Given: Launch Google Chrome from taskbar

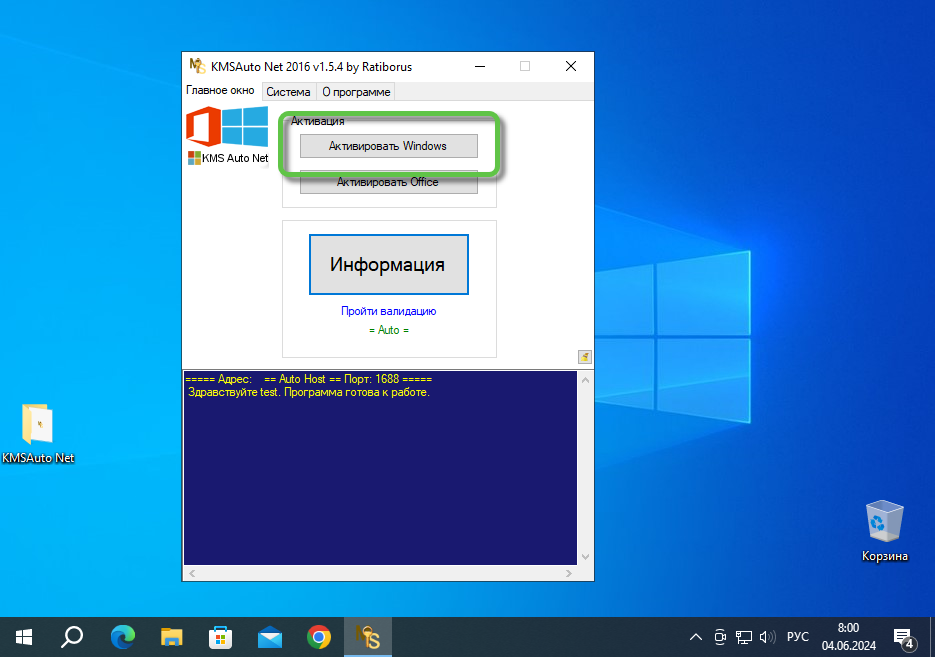Looking at the screenshot, I should [x=319, y=637].
